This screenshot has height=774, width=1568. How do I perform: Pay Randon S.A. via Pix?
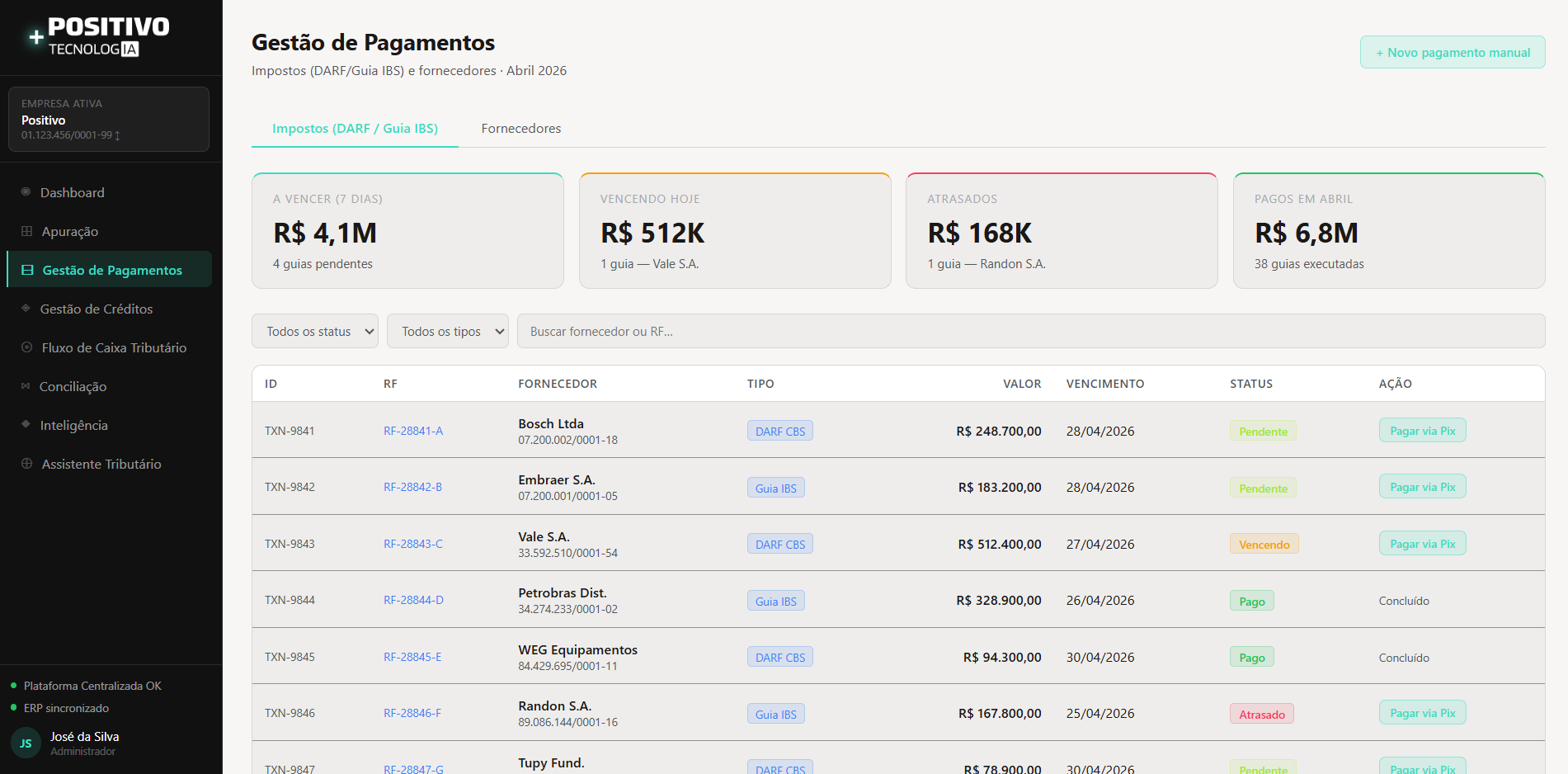[x=1423, y=712]
